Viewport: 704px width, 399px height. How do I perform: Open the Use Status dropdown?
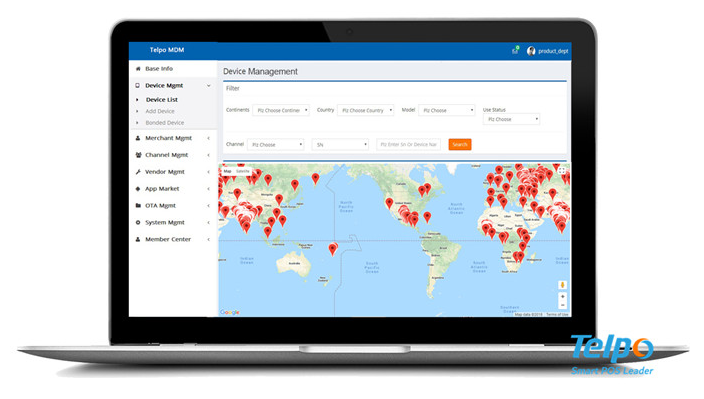[x=511, y=119]
